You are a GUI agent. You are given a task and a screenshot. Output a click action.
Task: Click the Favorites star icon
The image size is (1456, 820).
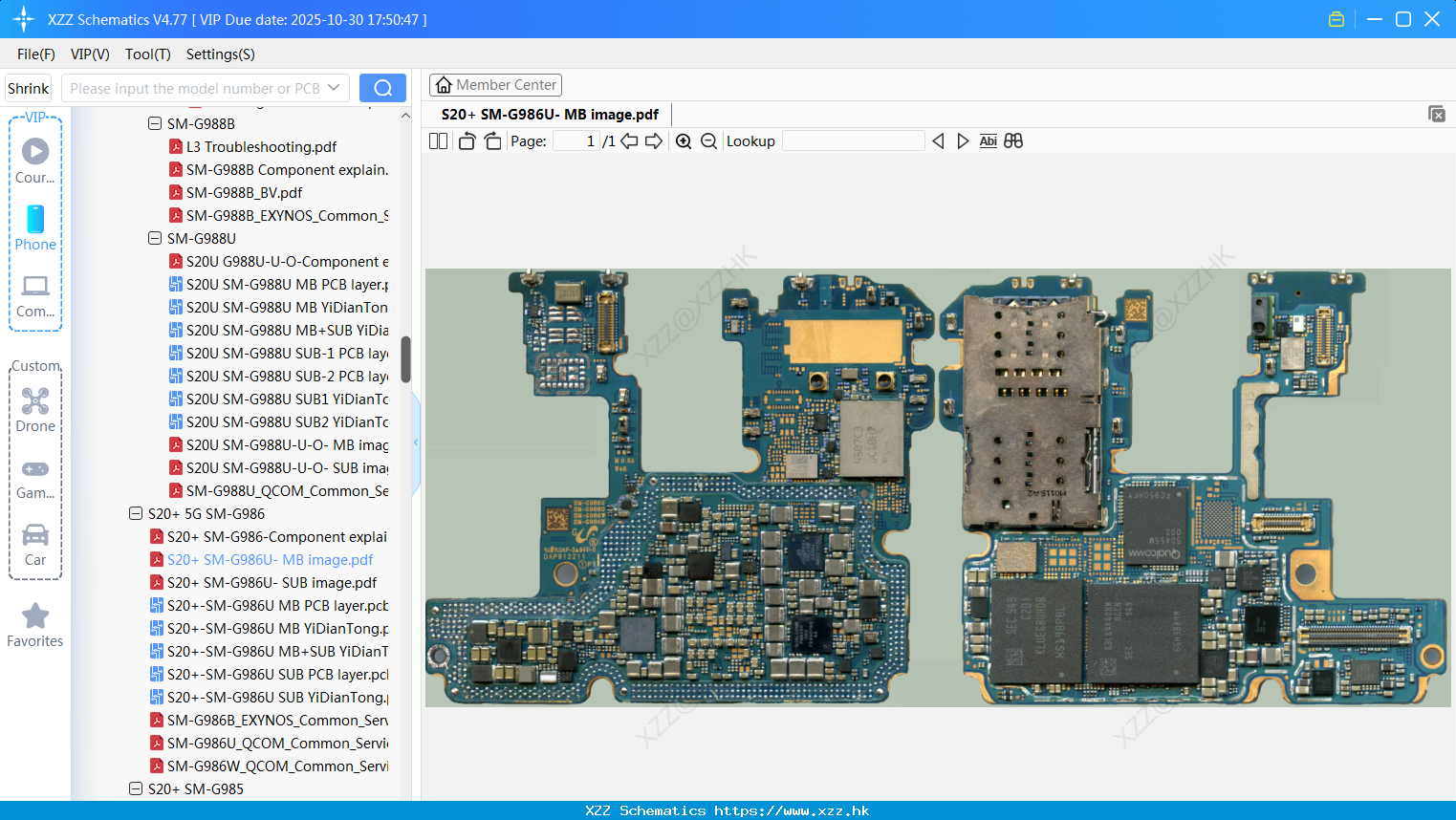click(x=35, y=615)
